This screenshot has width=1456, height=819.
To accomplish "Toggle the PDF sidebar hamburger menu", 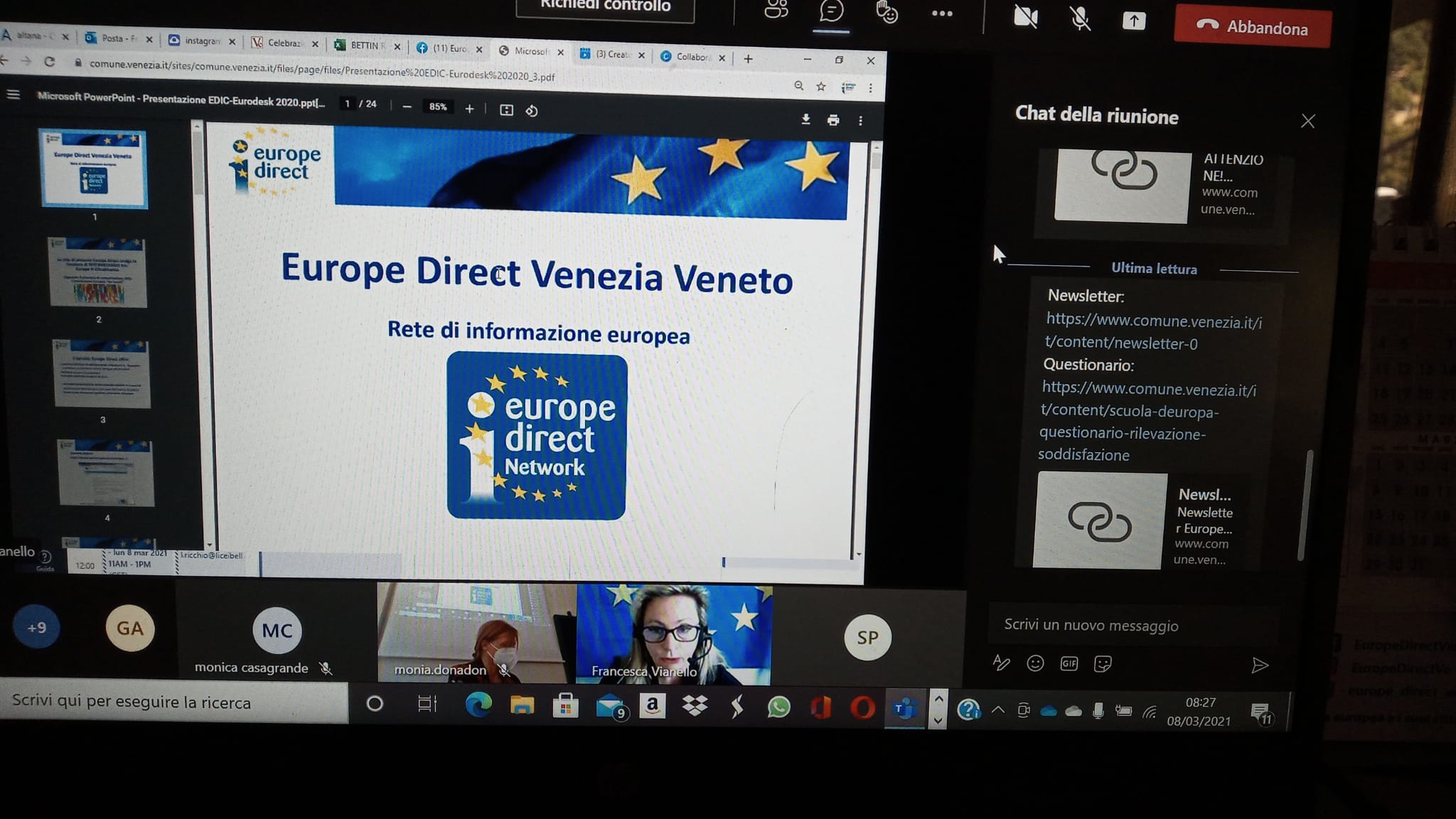I will pos(14,94).
